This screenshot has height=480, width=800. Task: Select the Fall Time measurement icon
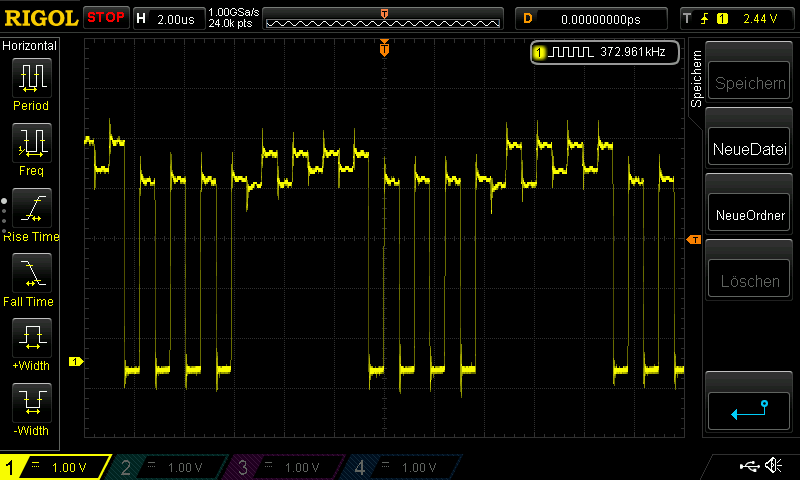32,272
